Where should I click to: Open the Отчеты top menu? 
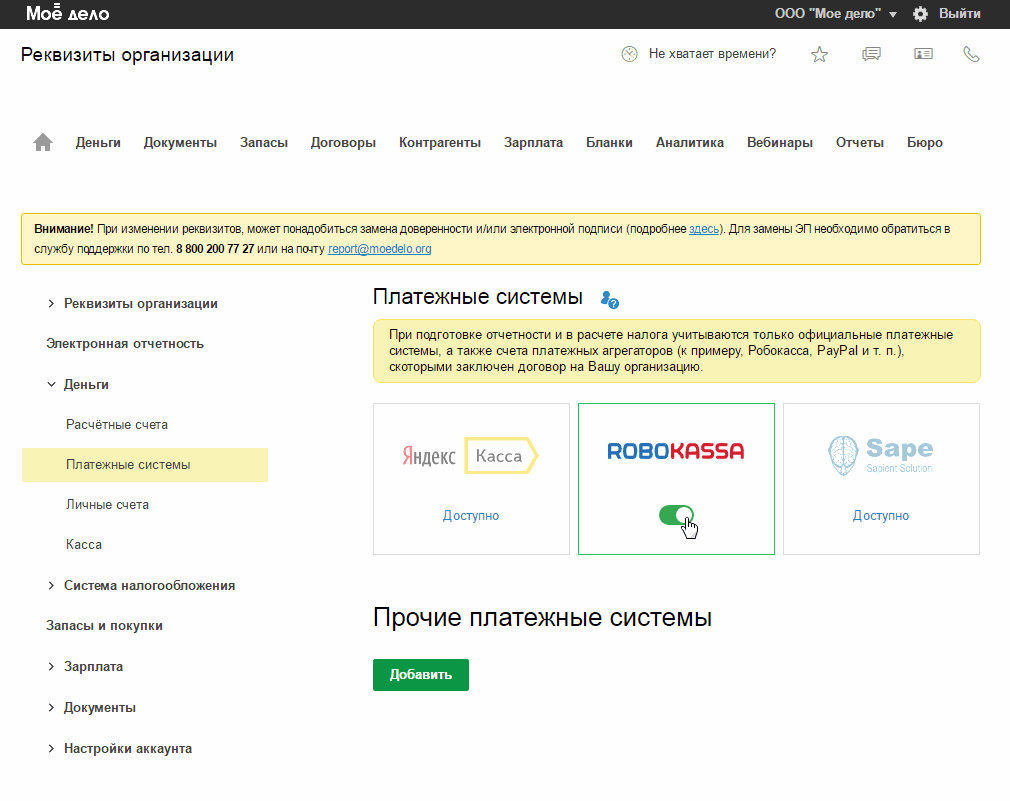[x=860, y=143]
